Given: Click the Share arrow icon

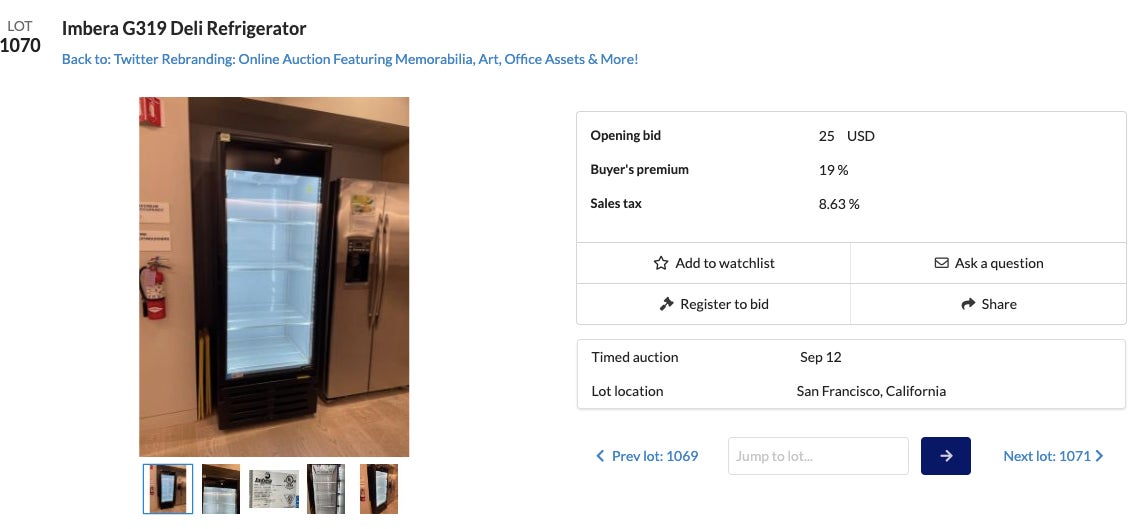Looking at the screenshot, I should [x=968, y=304].
